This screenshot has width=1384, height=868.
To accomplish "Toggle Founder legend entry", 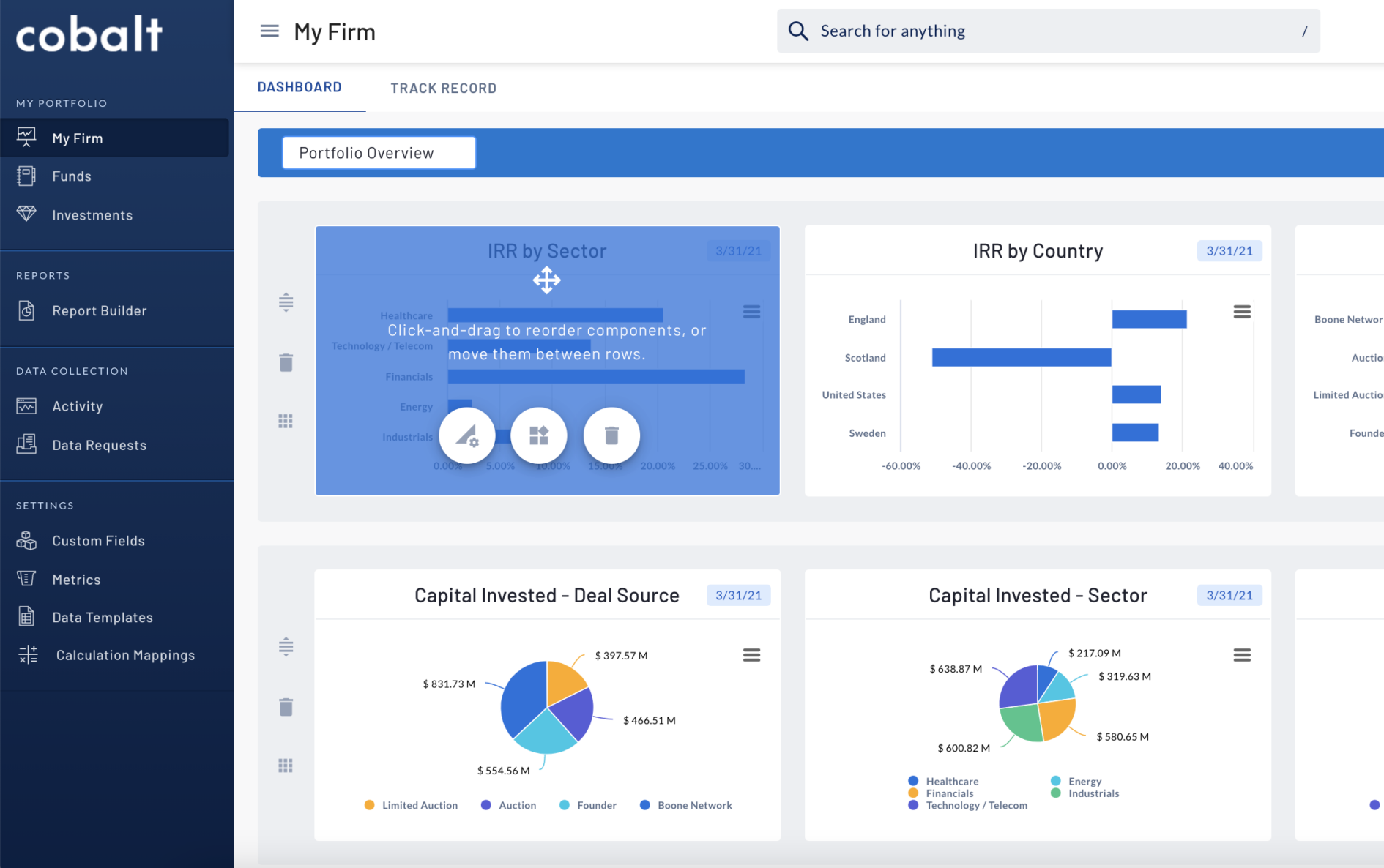I will [x=588, y=805].
